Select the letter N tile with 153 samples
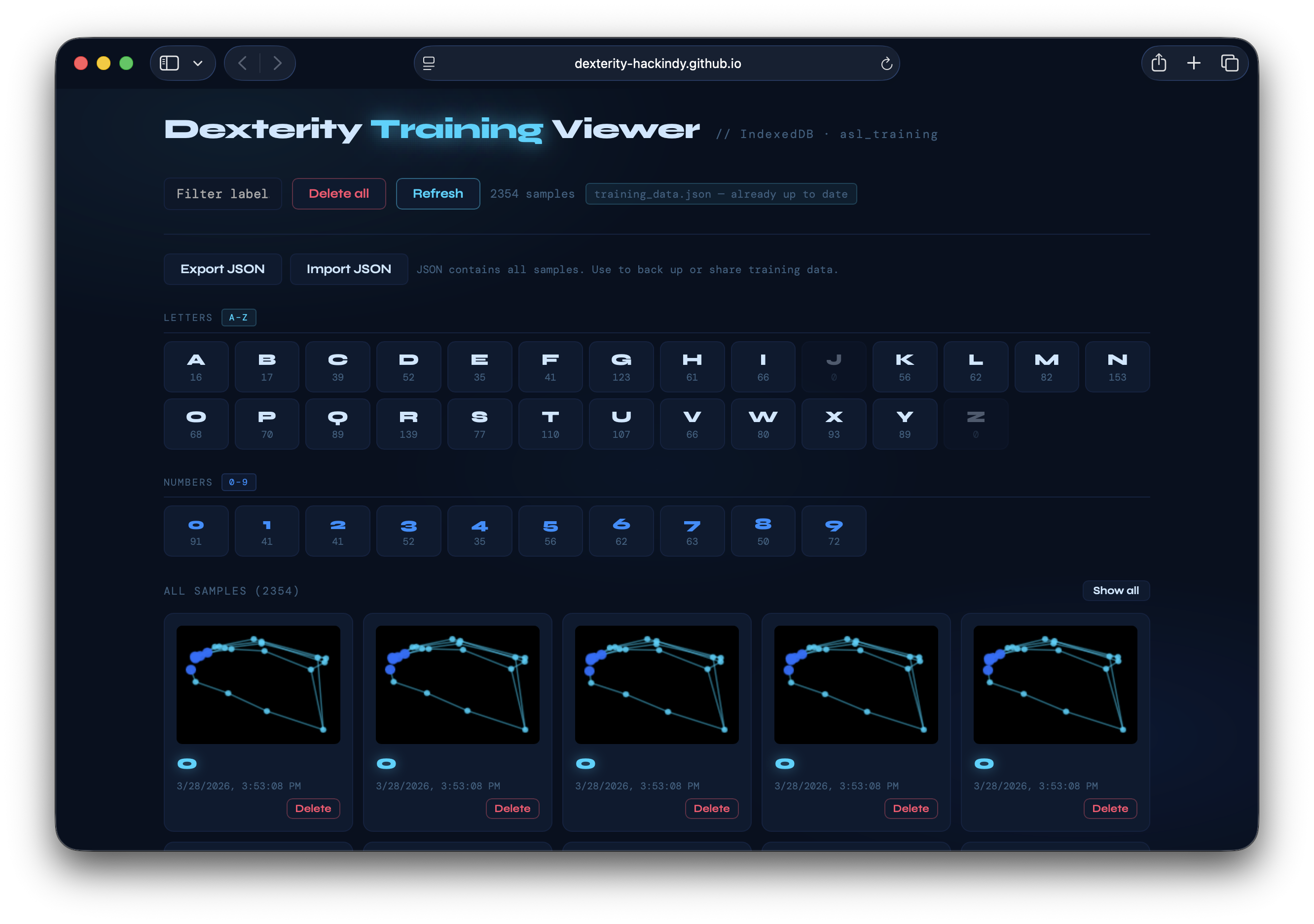1314x924 pixels. coord(1117,367)
